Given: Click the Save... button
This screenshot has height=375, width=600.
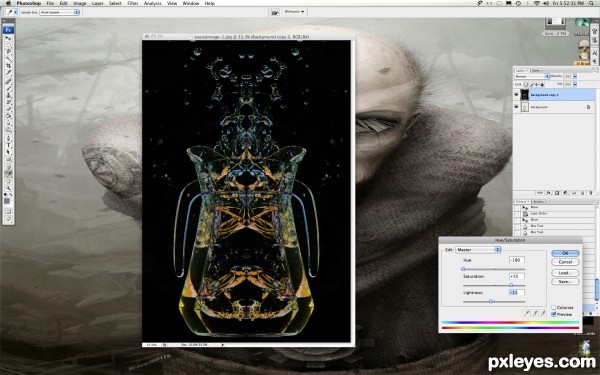Looking at the screenshot, I should (565, 282).
